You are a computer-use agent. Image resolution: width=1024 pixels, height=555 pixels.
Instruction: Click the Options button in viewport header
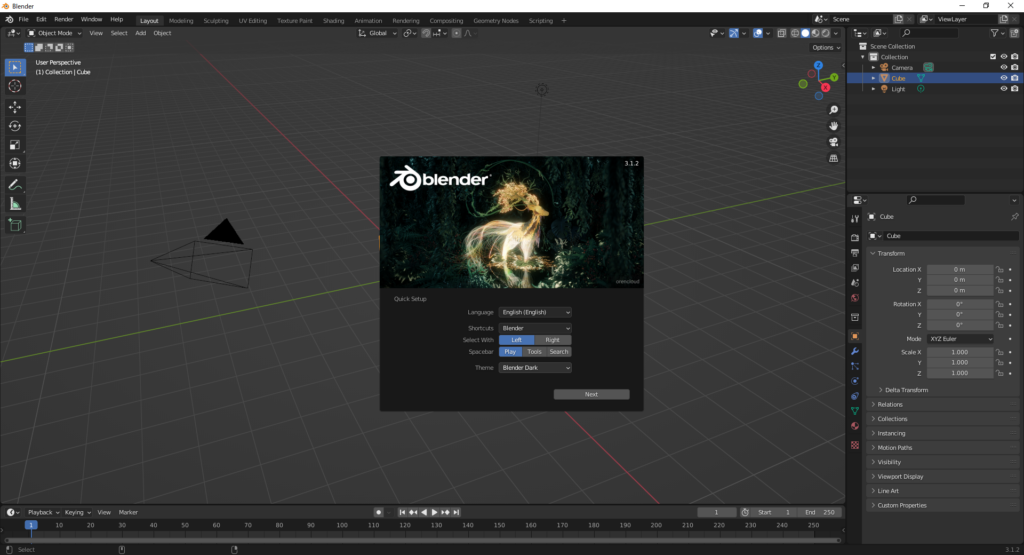(826, 48)
